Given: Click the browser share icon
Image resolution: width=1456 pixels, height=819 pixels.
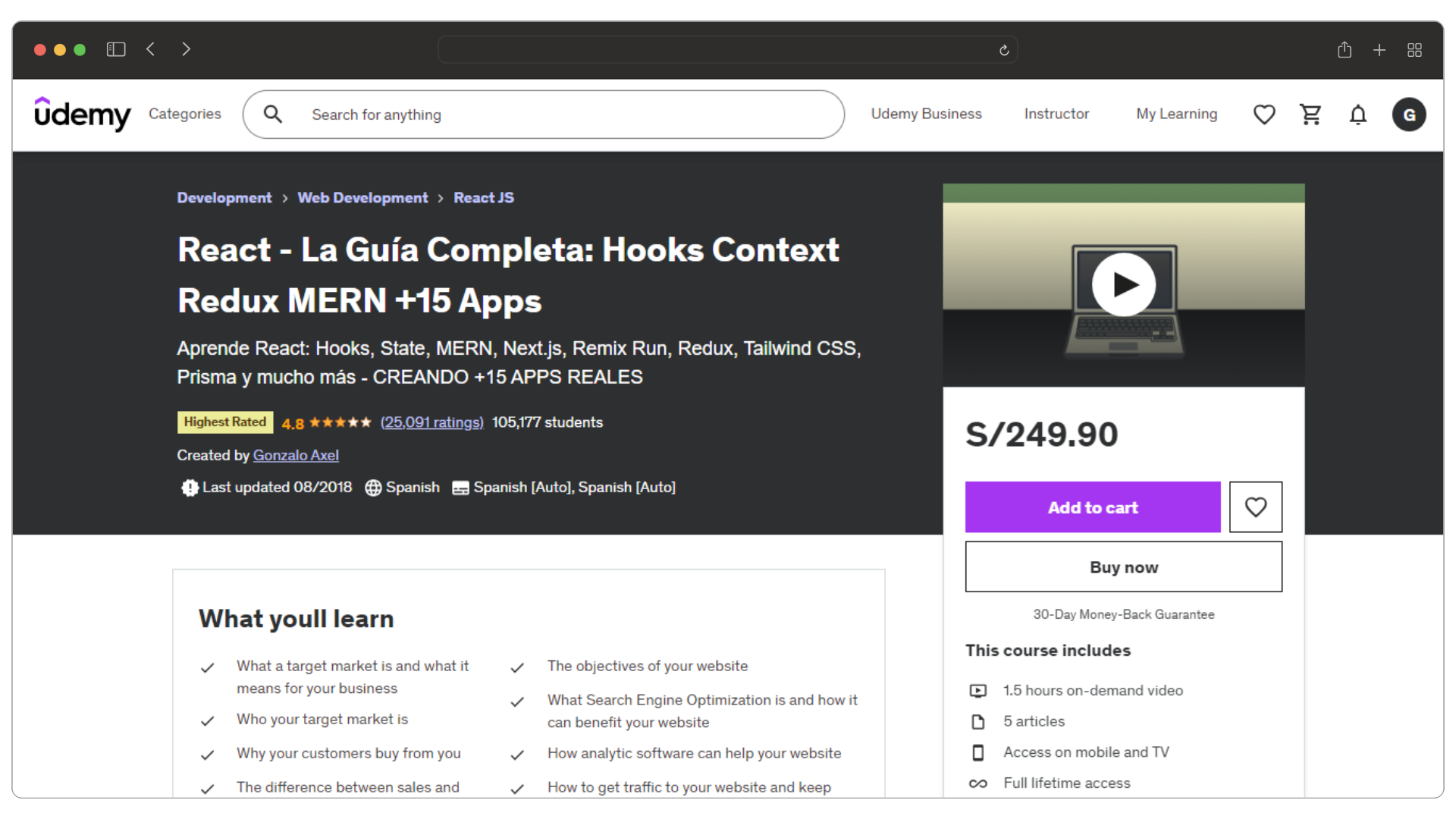Looking at the screenshot, I should (x=1345, y=49).
